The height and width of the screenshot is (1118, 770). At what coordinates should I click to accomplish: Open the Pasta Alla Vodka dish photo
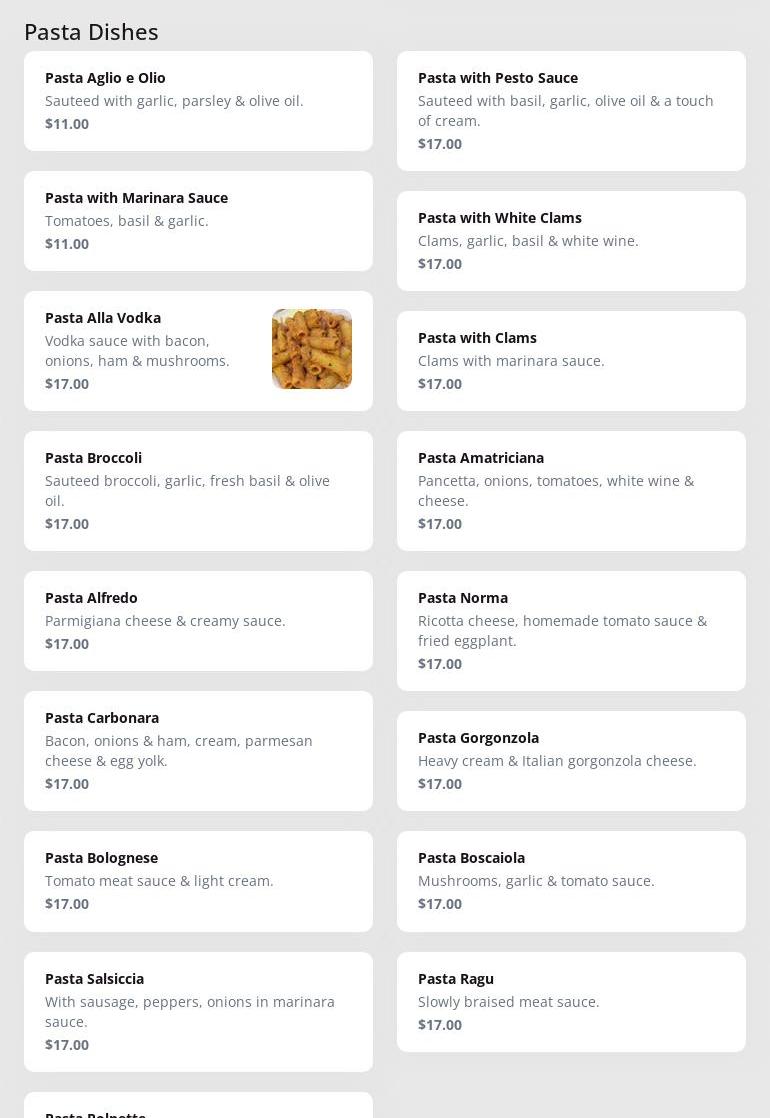pos(312,349)
